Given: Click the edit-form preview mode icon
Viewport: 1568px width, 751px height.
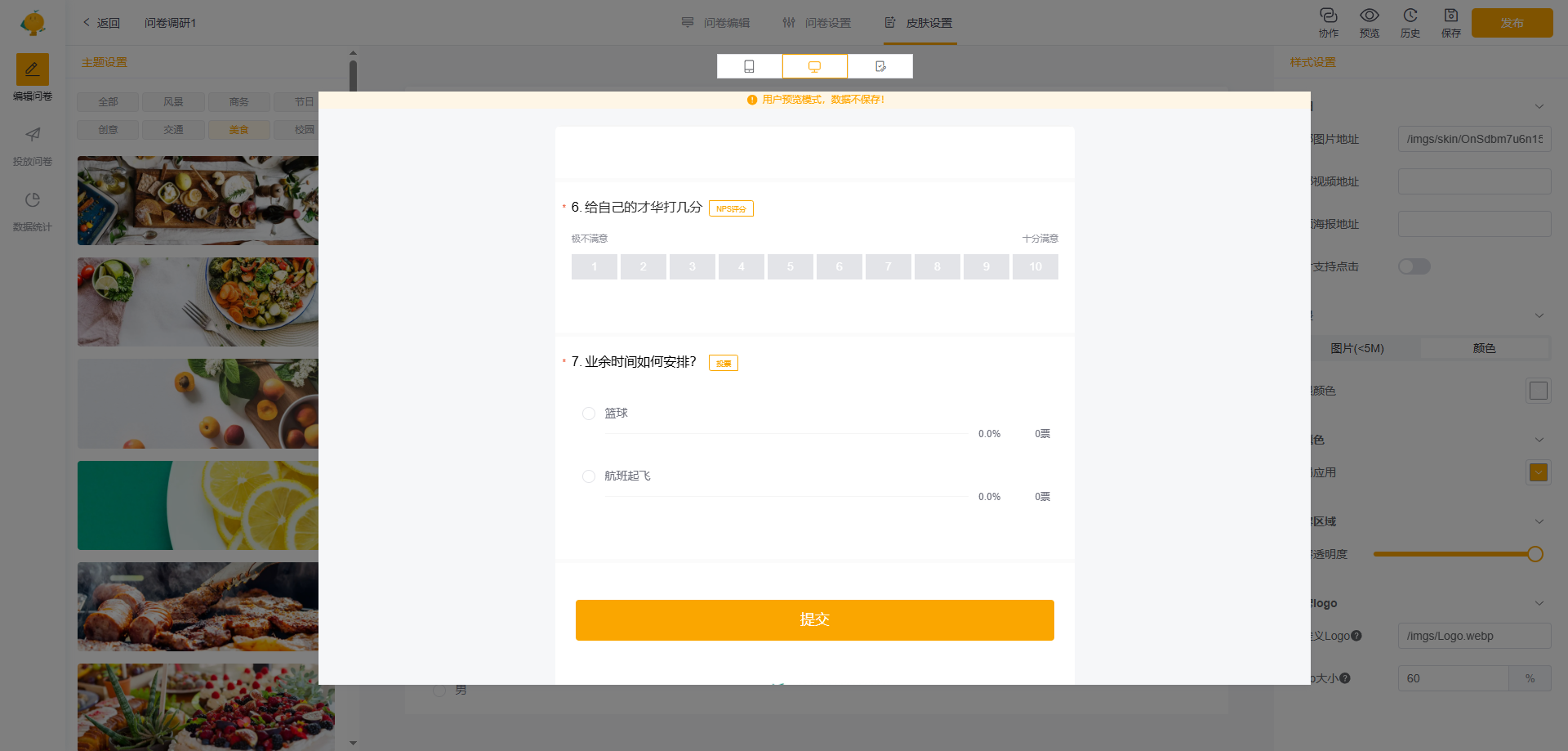Looking at the screenshot, I should tap(880, 66).
